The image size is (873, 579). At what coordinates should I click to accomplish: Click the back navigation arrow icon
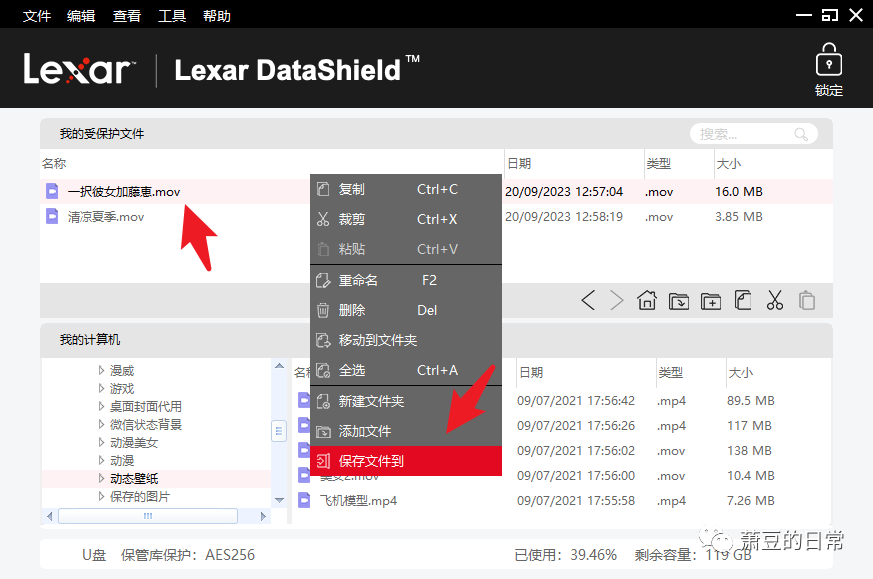588,300
